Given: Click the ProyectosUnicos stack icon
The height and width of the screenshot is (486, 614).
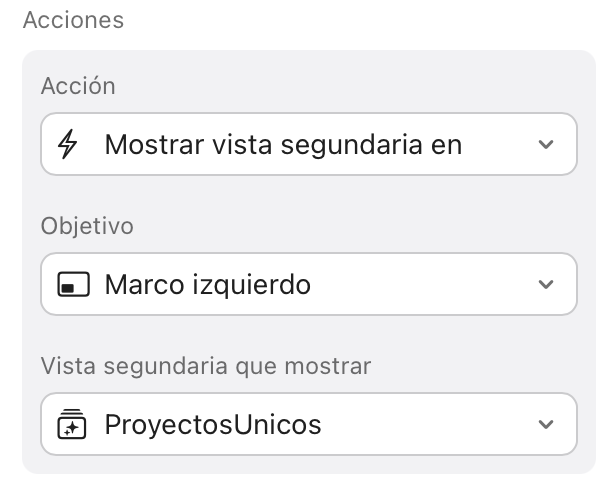Looking at the screenshot, I should click(68, 425).
